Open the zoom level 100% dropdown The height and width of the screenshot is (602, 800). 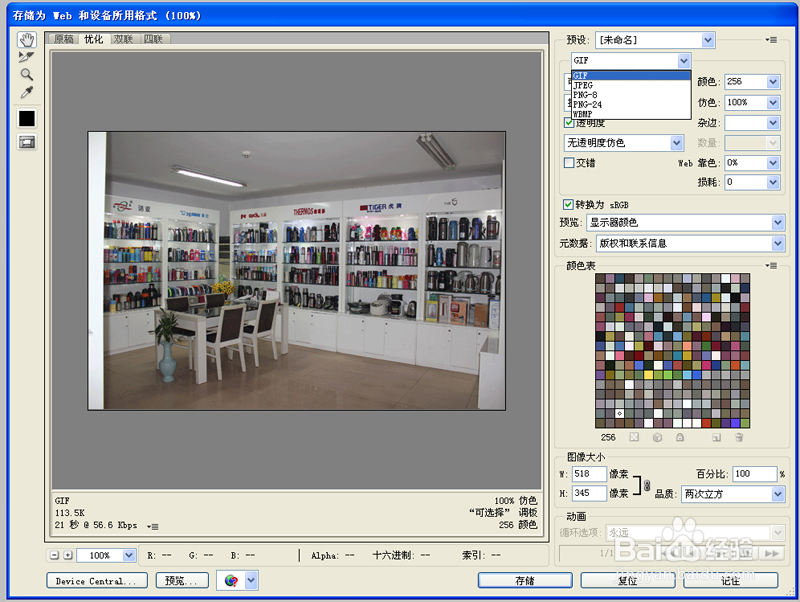[x=129, y=555]
